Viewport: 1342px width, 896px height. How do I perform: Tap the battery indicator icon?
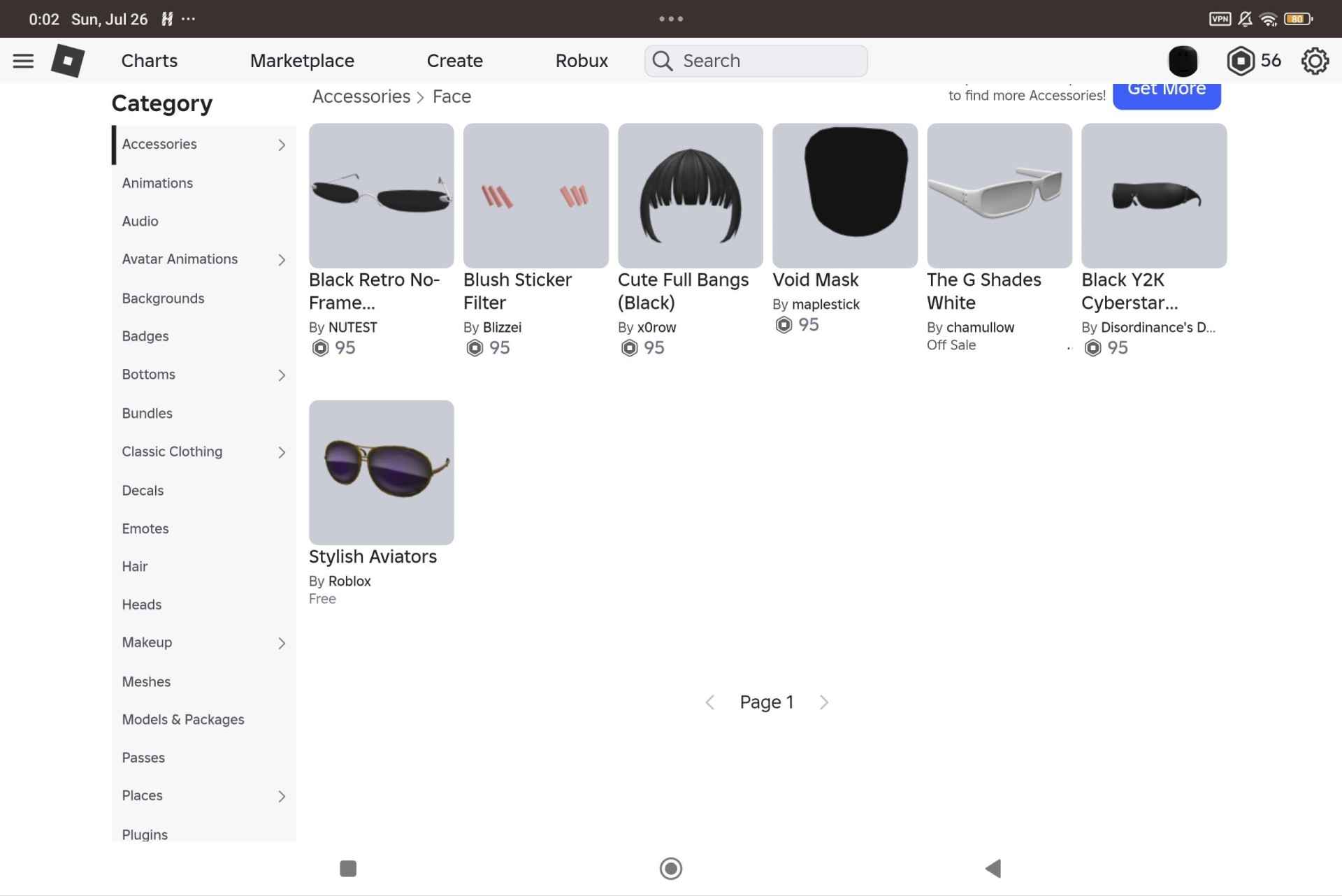1298,19
